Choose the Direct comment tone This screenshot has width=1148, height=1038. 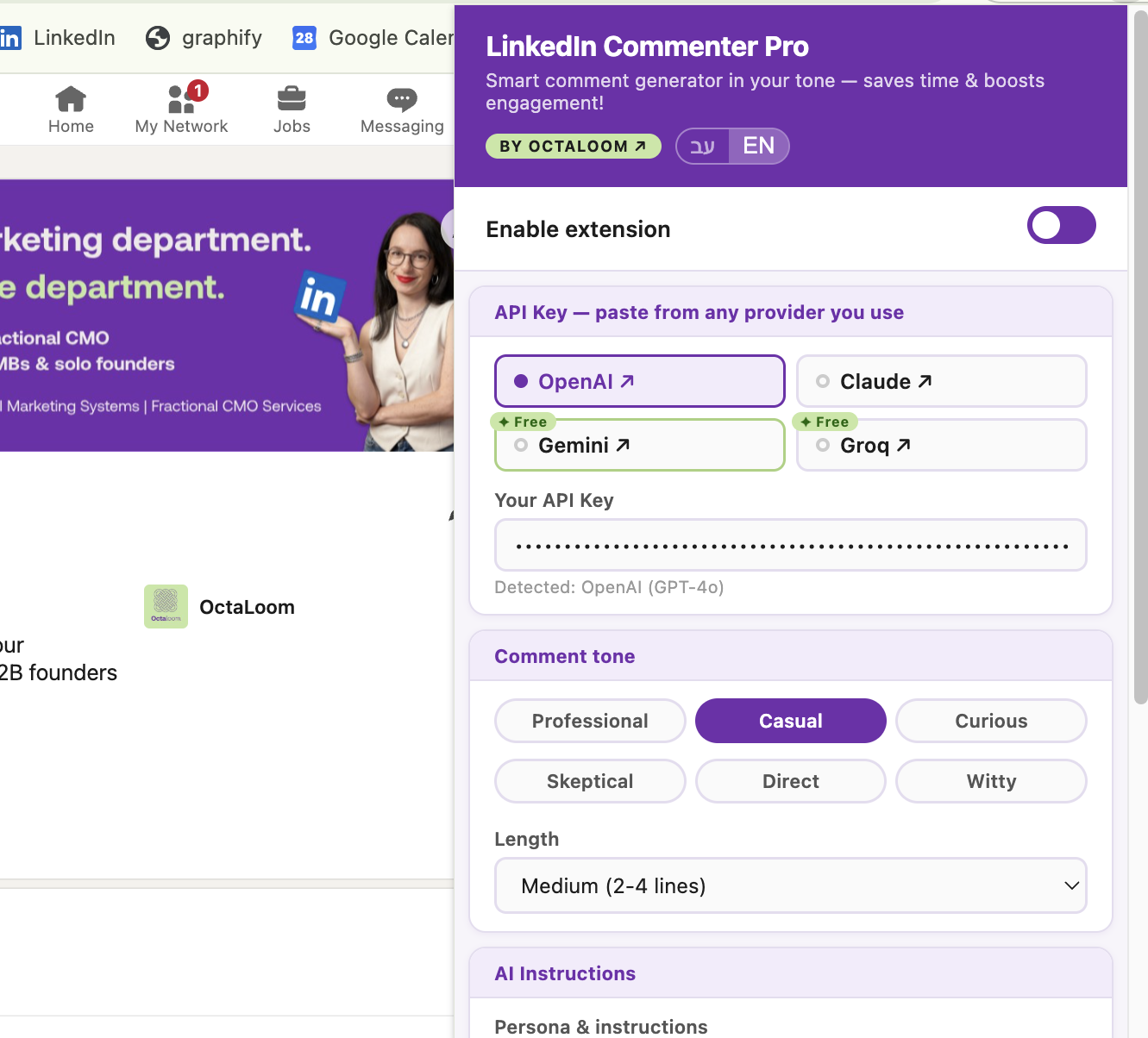(791, 781)
